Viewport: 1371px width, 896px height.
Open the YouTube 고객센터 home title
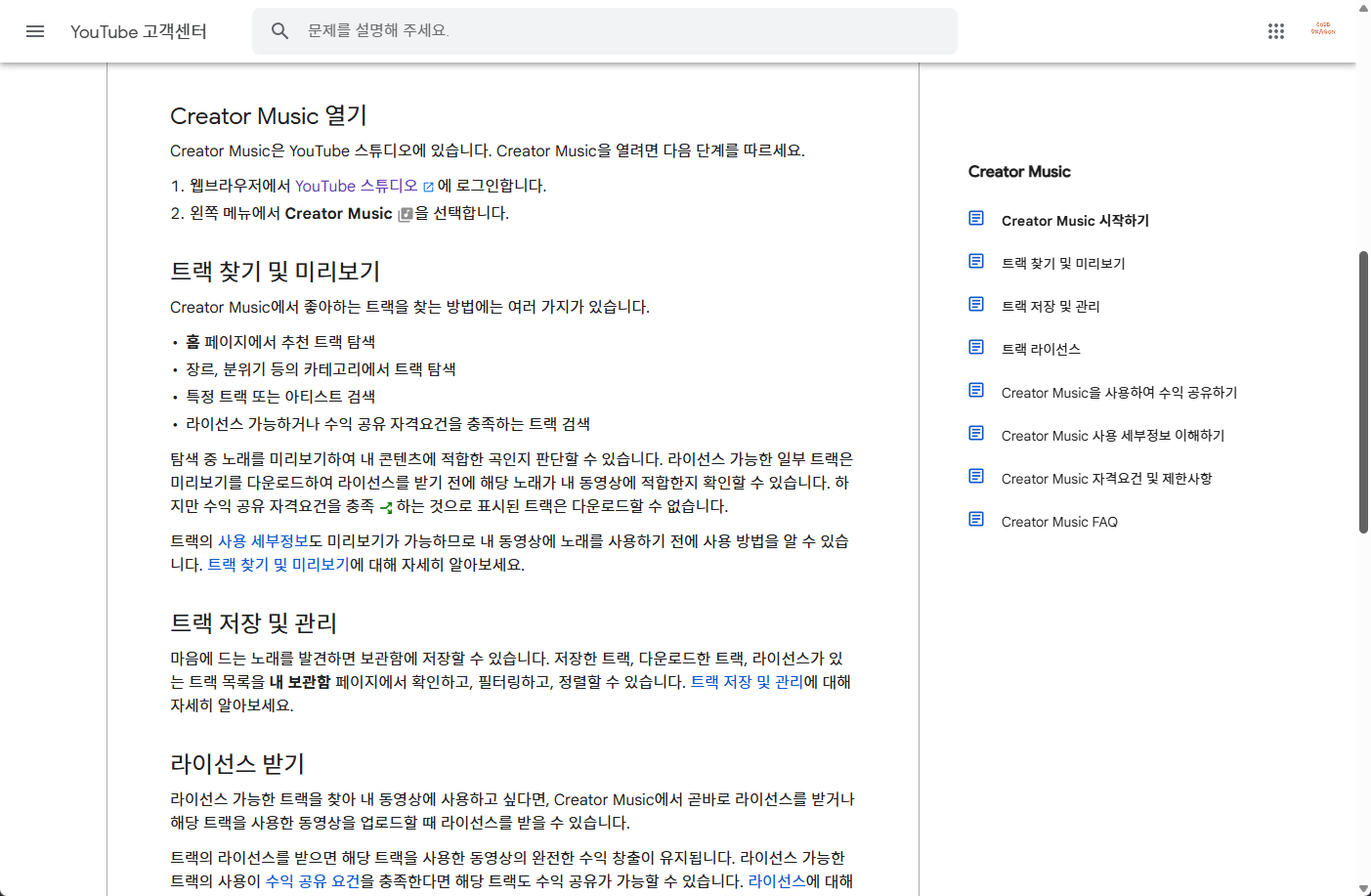(x=139, y=31)
